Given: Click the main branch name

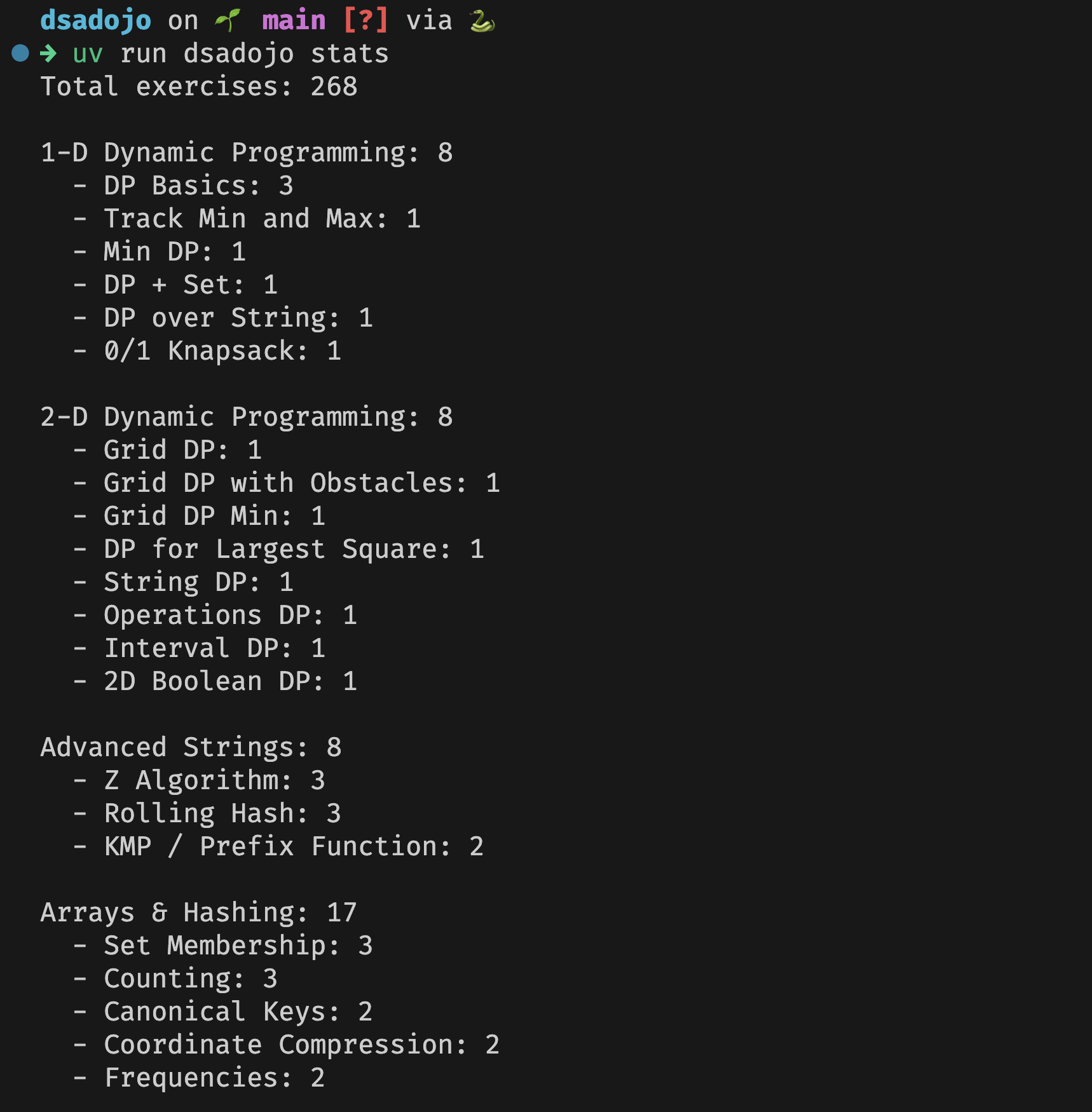Looking at the screenshot, I should point(294,20).
